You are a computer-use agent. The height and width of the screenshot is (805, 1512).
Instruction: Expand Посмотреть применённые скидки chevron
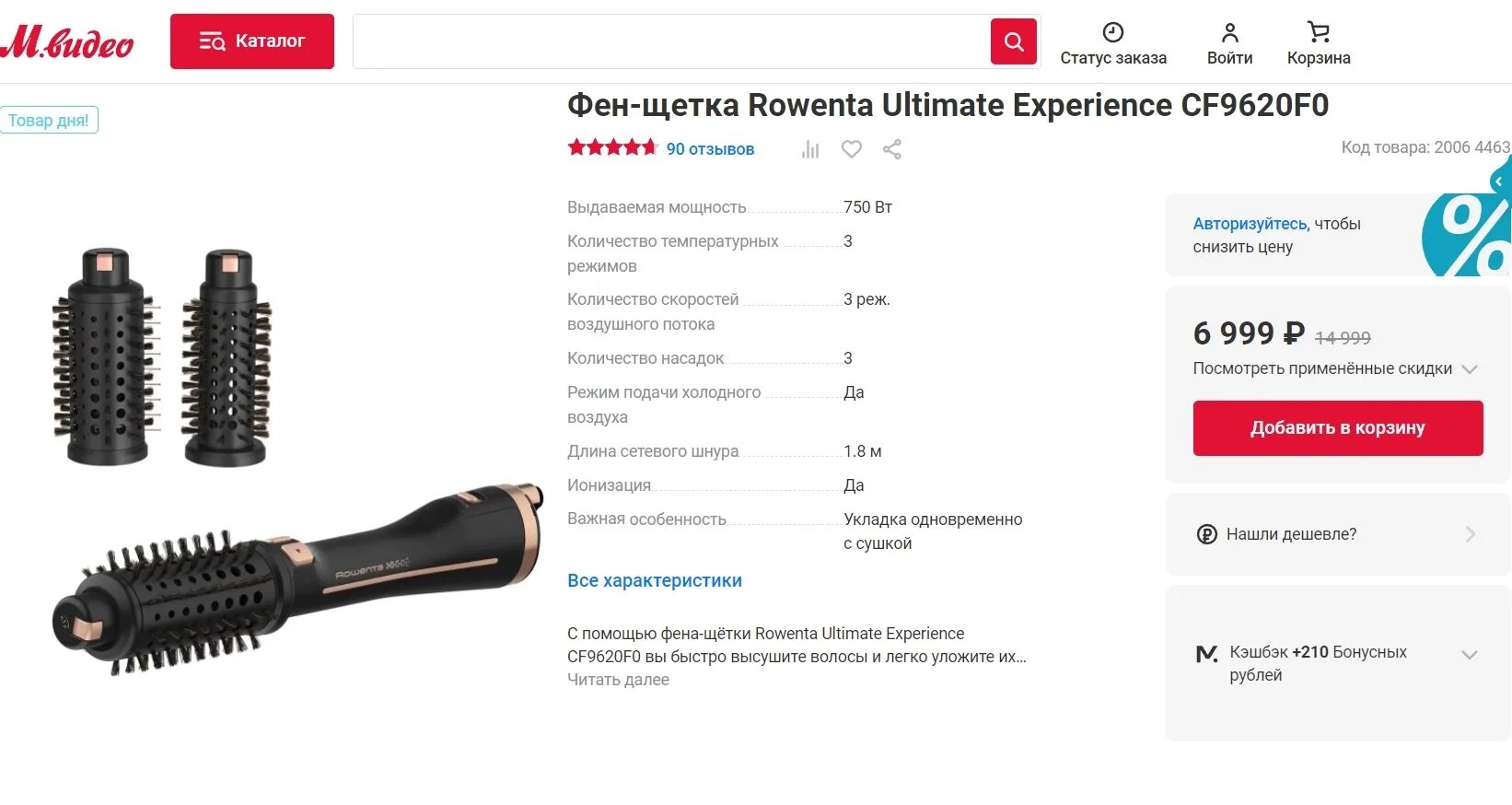[1470, 369]
